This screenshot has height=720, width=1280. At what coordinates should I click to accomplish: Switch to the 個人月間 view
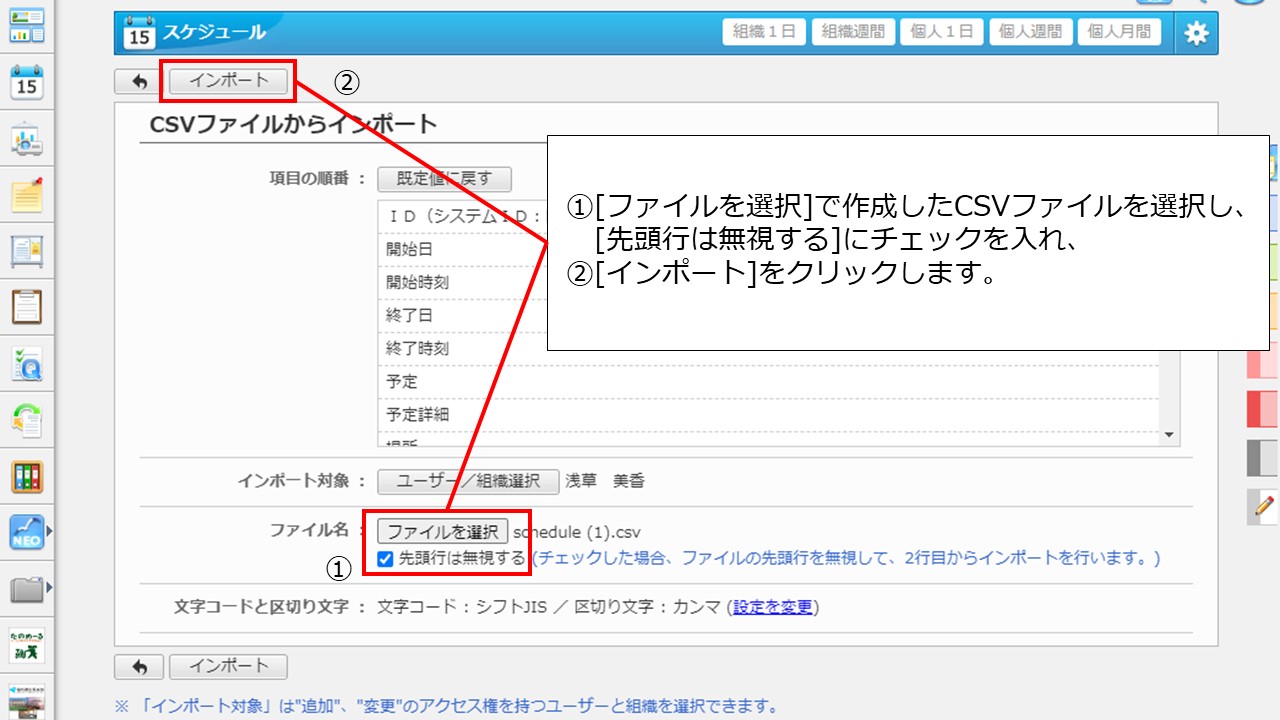(x=1118, y=32)
